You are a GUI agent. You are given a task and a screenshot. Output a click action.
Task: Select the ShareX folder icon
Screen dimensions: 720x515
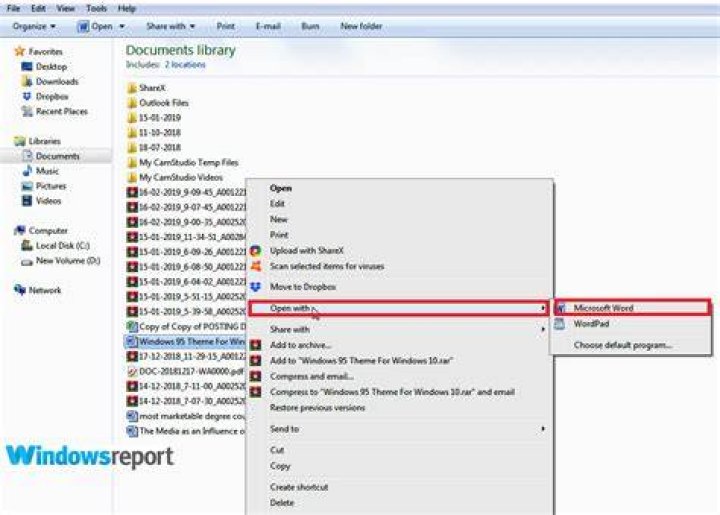click(132, 88)
